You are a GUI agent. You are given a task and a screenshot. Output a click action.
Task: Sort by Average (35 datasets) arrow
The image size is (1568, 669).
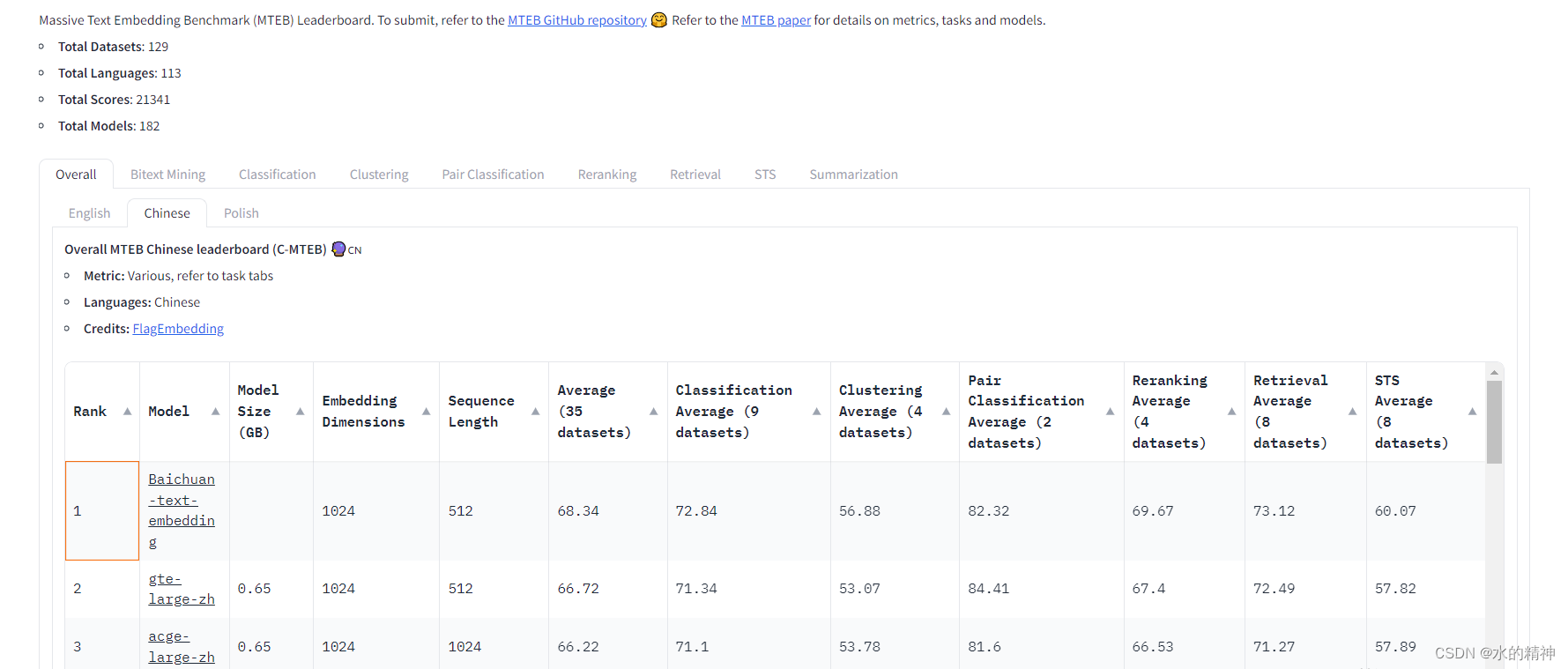click(653, 412)
